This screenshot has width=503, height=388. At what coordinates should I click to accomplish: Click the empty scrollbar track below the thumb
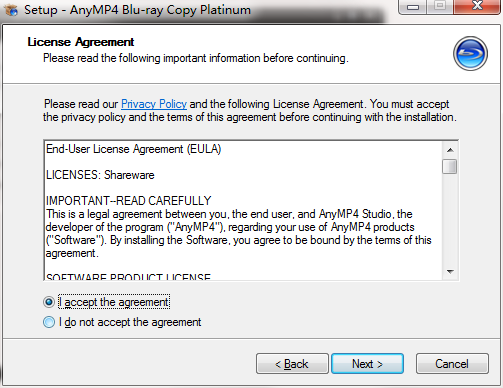[x=450, y=219]
